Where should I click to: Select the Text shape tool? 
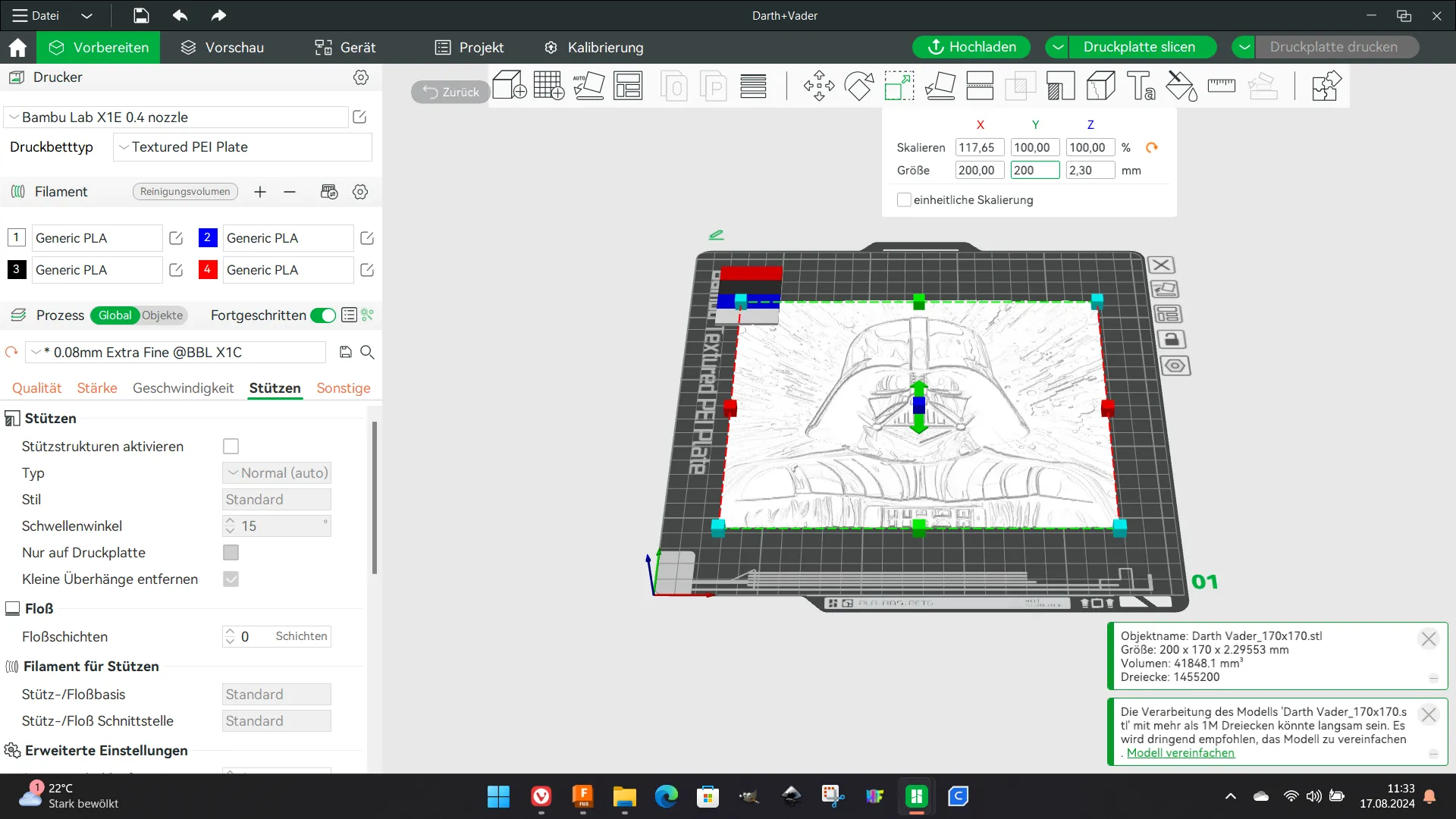(x=1141, y=86)
